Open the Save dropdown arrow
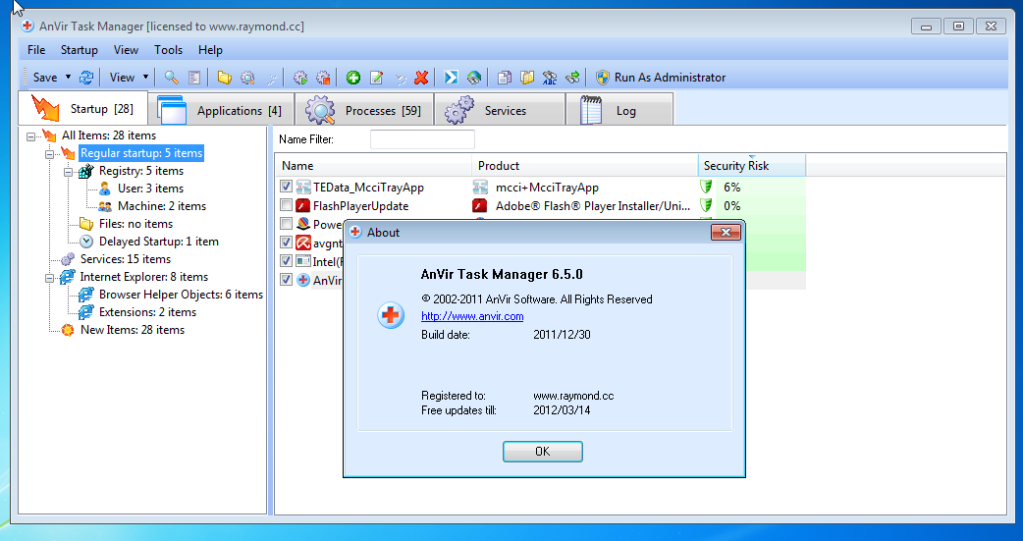 [x=68, y=78]
